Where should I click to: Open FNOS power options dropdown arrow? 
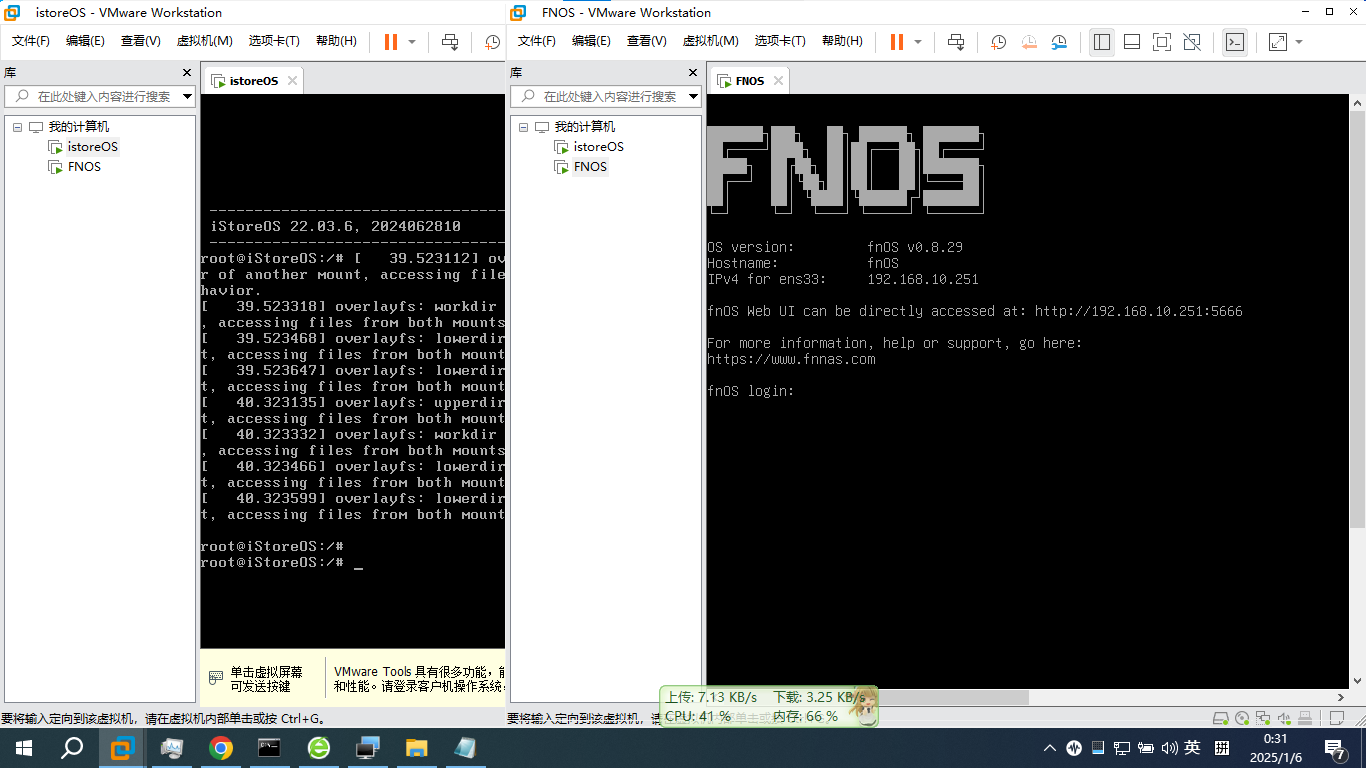coord(918,42)
